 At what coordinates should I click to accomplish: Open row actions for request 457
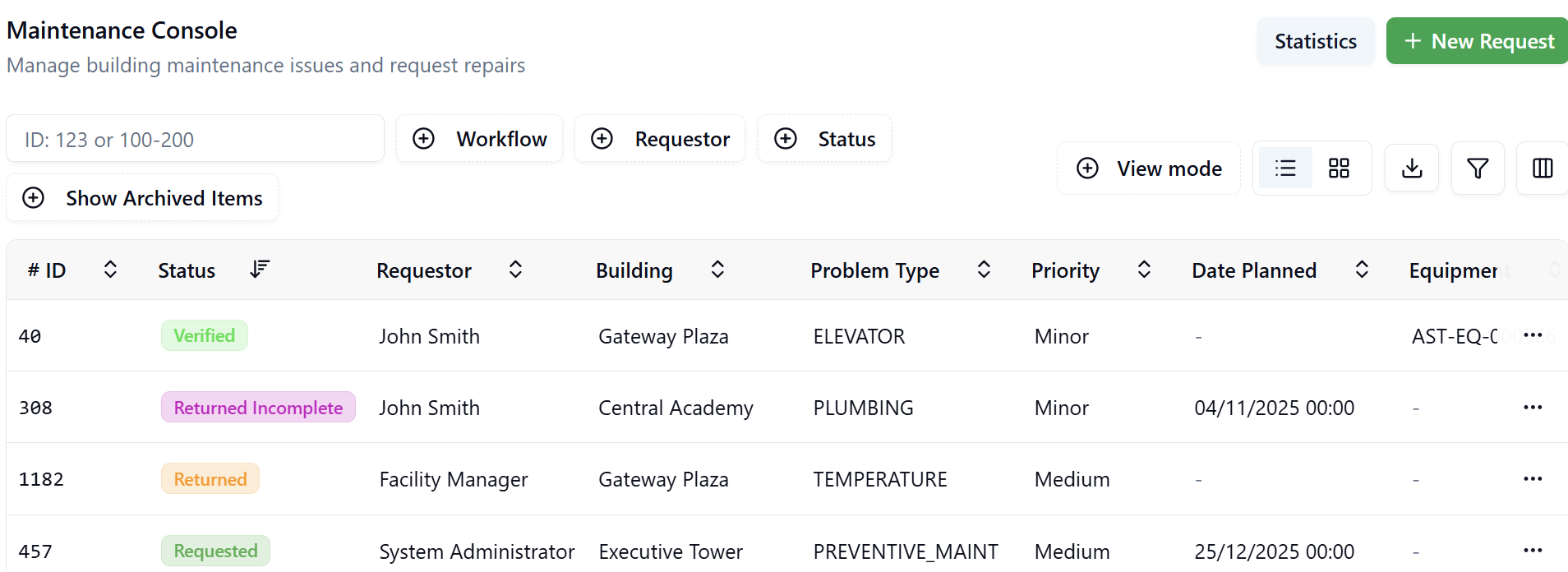1533,551
